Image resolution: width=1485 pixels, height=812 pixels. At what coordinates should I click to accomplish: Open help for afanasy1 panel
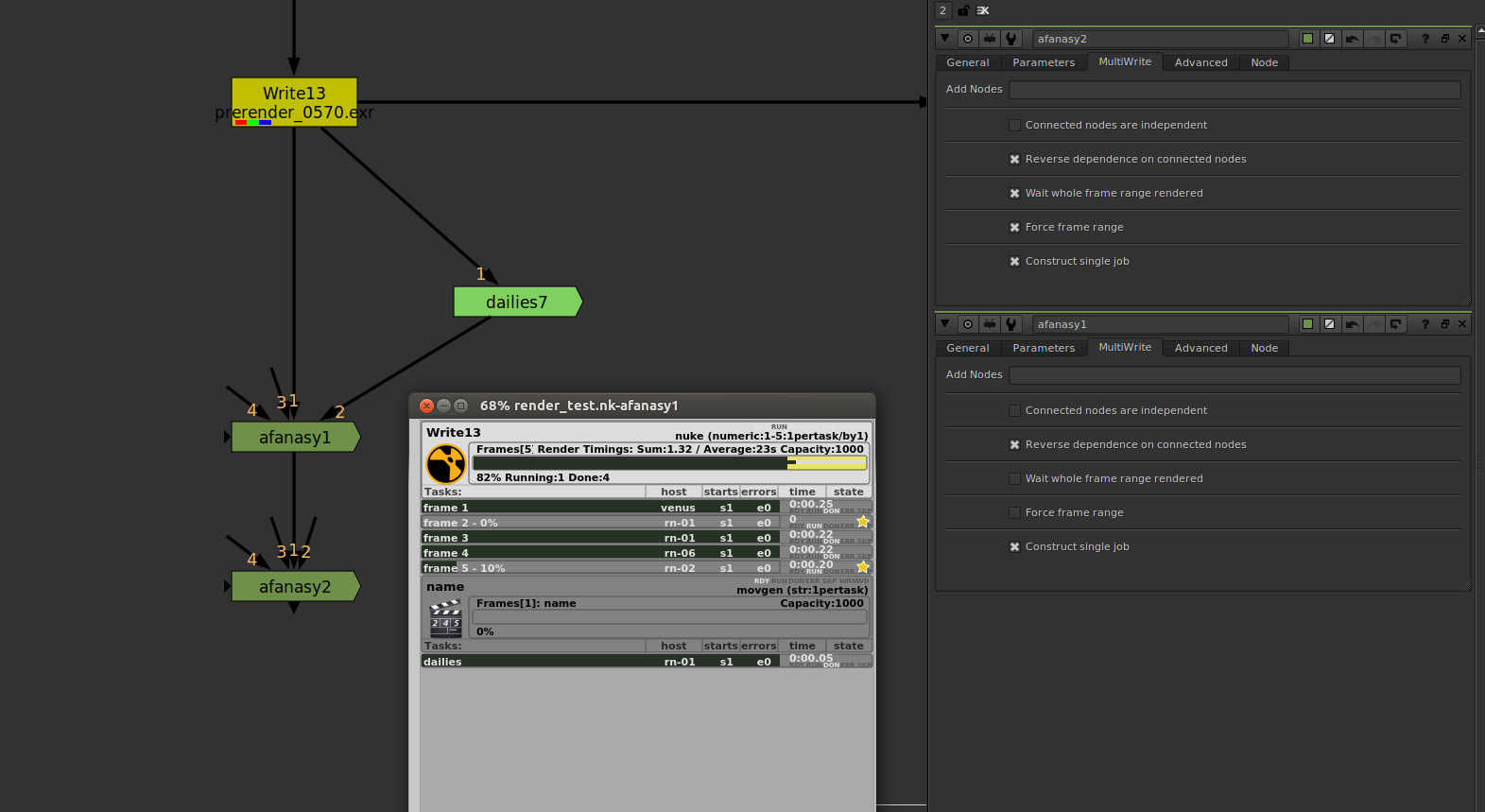click(x=1425, y=324)
